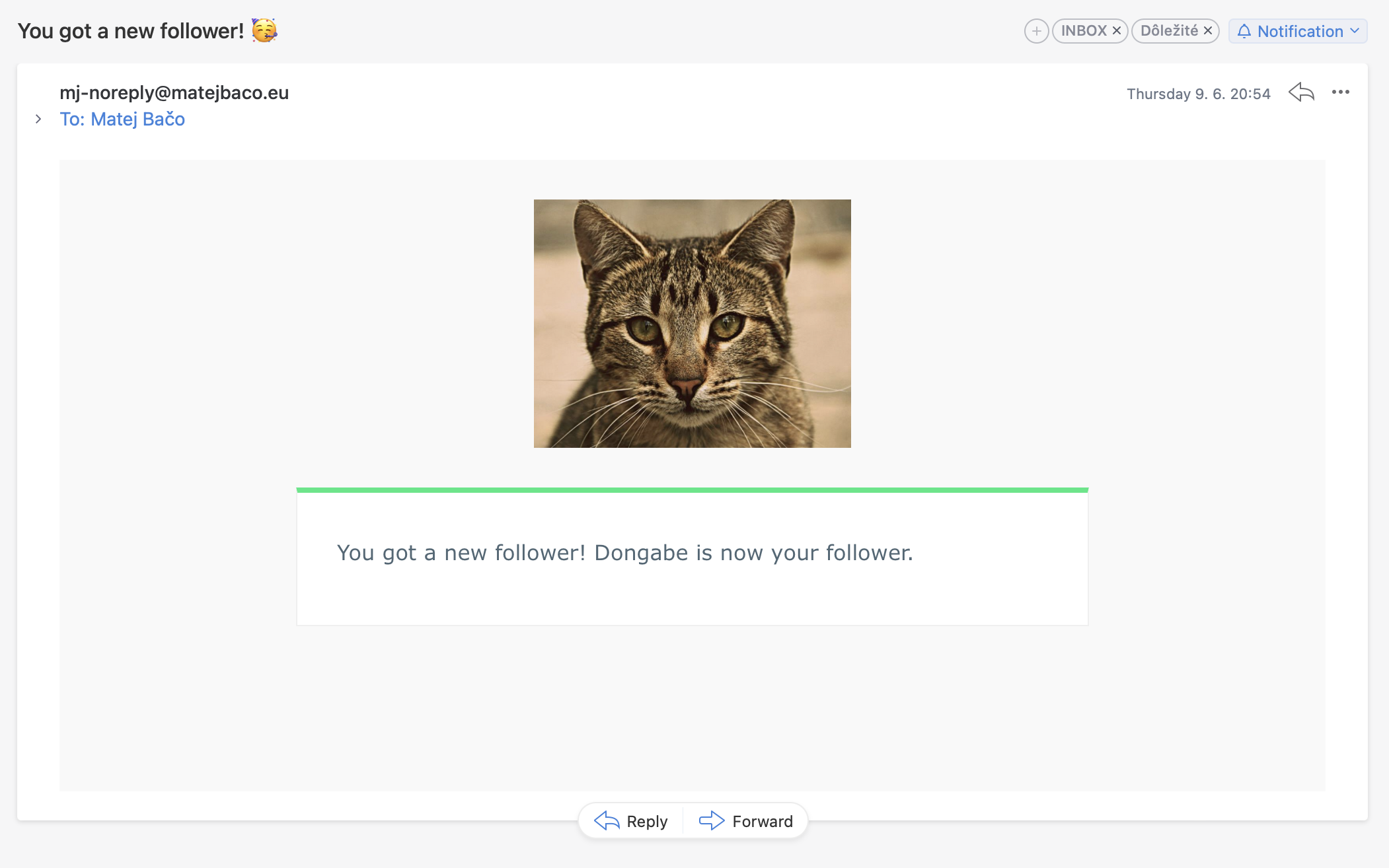Click the blue forward arrow icon at bottom
This screenshot has width=1389, height=868.
[x=712, y=820]
